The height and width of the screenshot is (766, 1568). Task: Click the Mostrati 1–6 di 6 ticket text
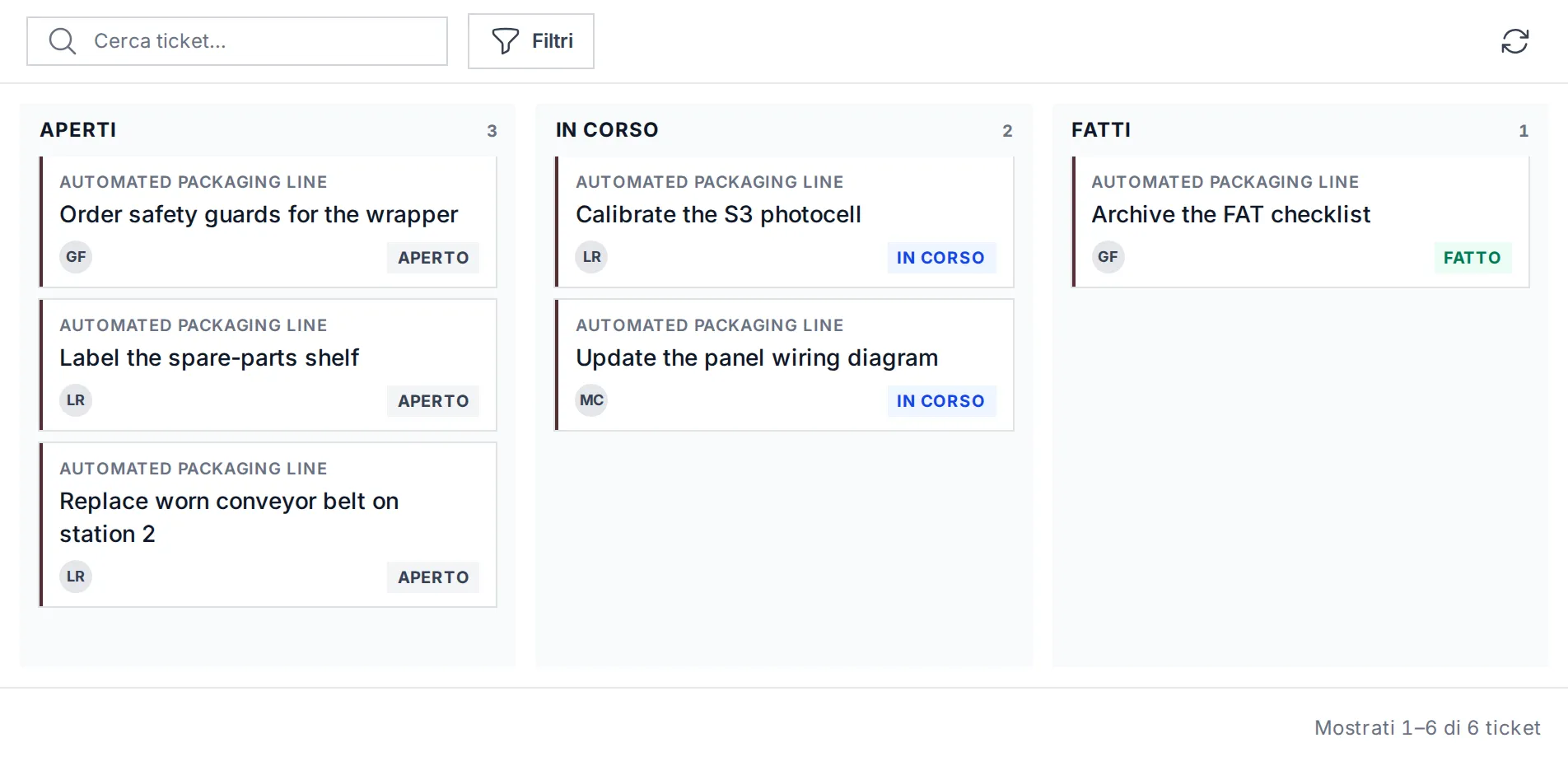click(x=1427, y=728)
